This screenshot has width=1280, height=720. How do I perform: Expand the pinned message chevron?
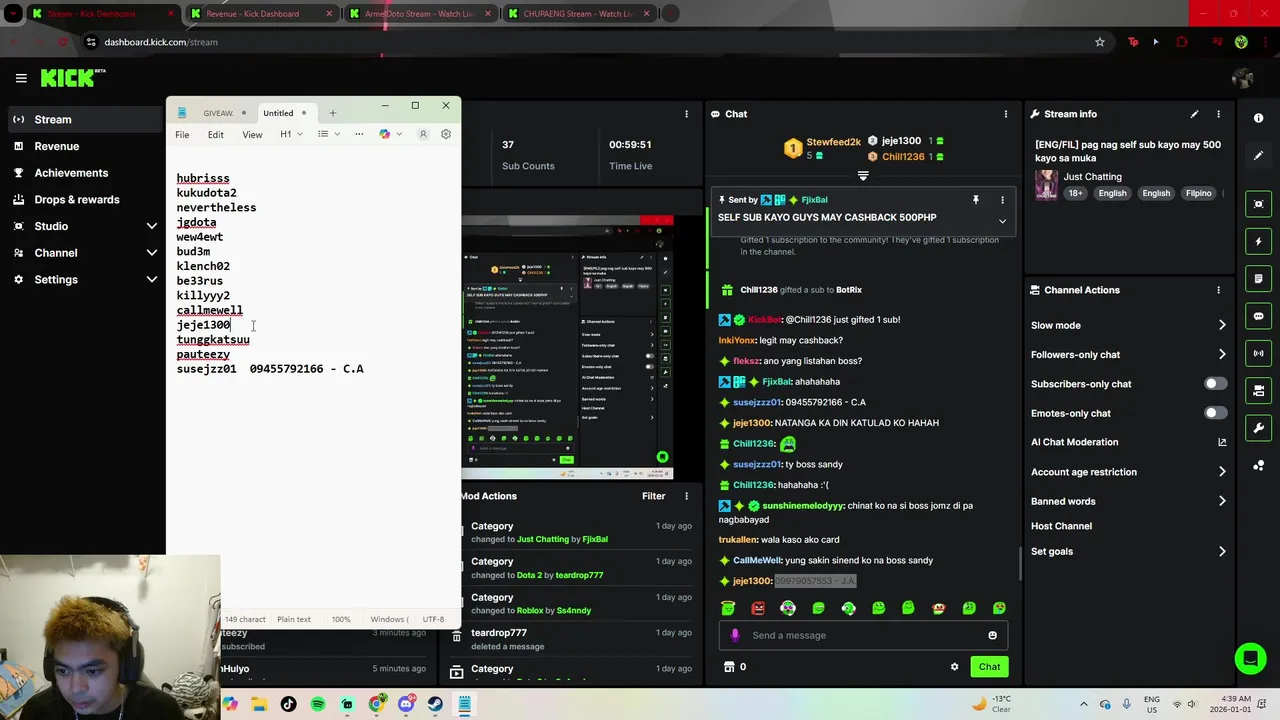[x=1002, y=221]
